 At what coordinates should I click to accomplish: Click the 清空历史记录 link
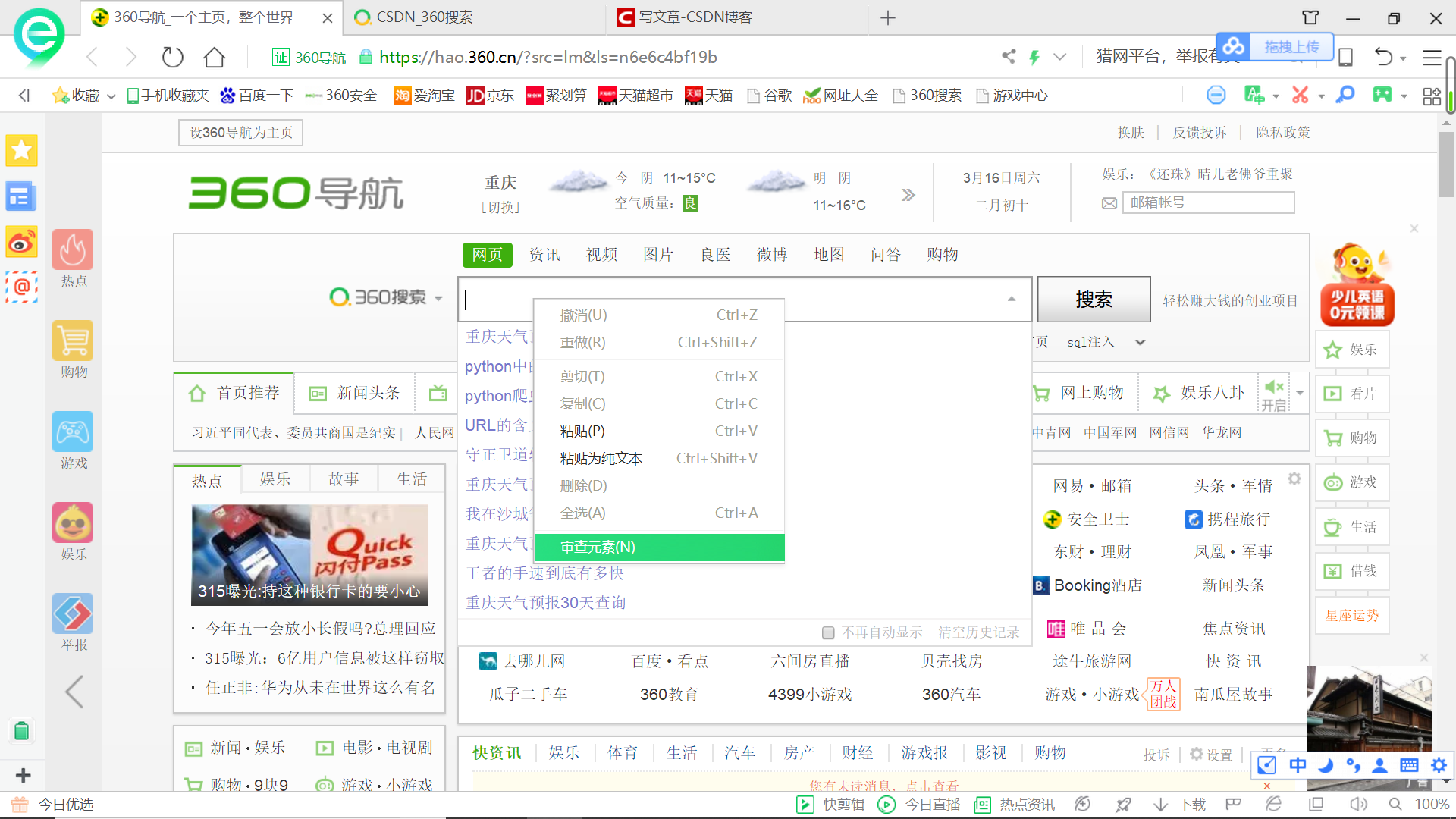pos(978,632)
